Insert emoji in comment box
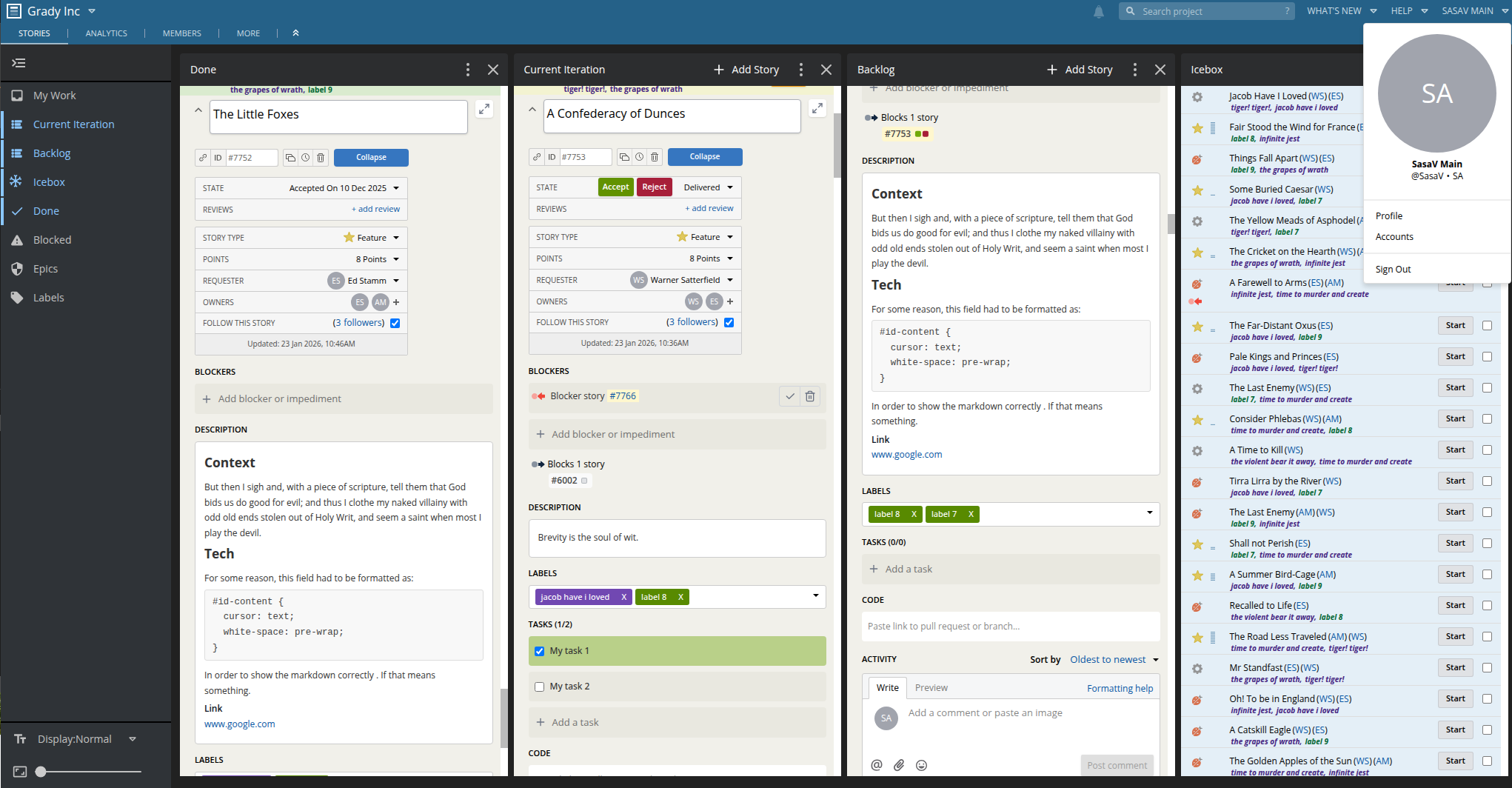1512x788 pixels. pos(921,765)
